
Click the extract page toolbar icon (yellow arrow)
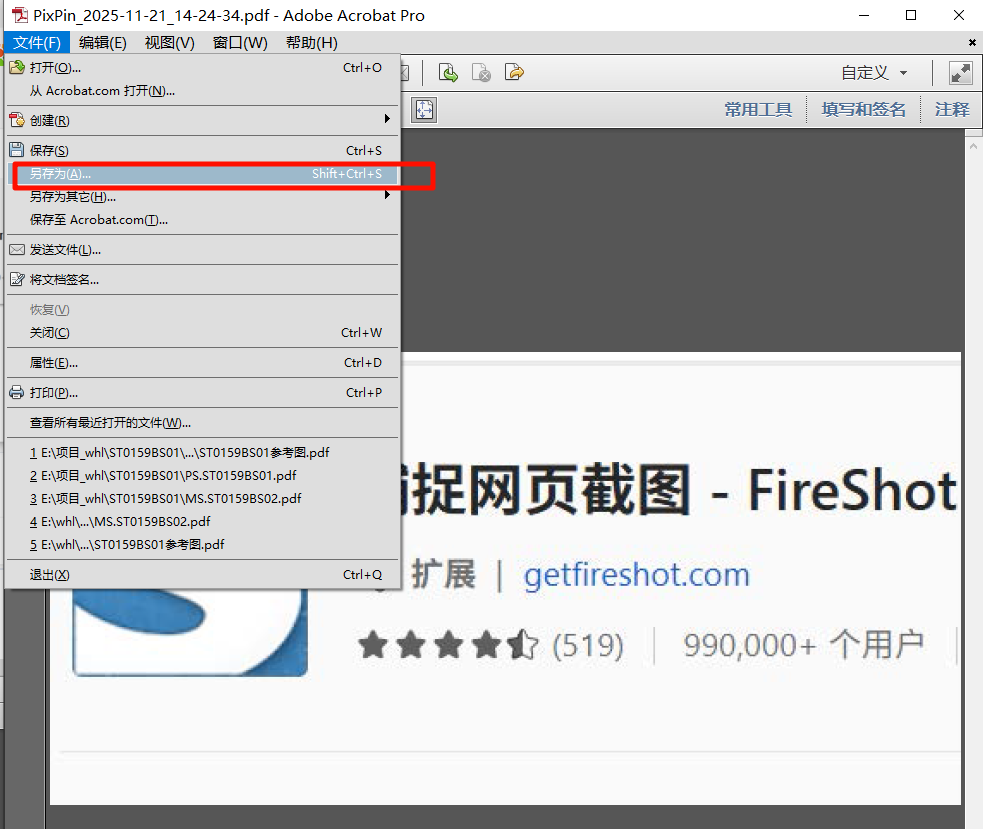tap(514, 73)
